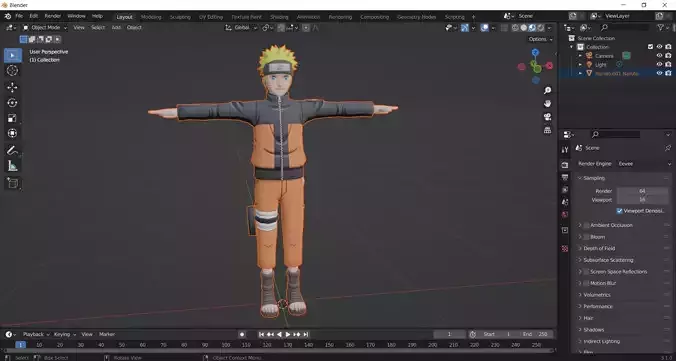Open the Output properties tab icon
The height and width of the screenshot is (361, 676).
565,177
